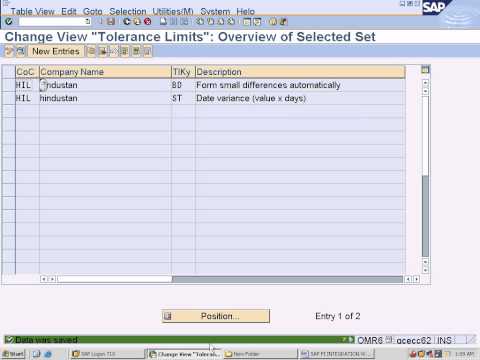This screenshot has width=480, height=360.
Task: Click the INS insert mode indicator
Action: pyautogui.click(x=444, y=340)
